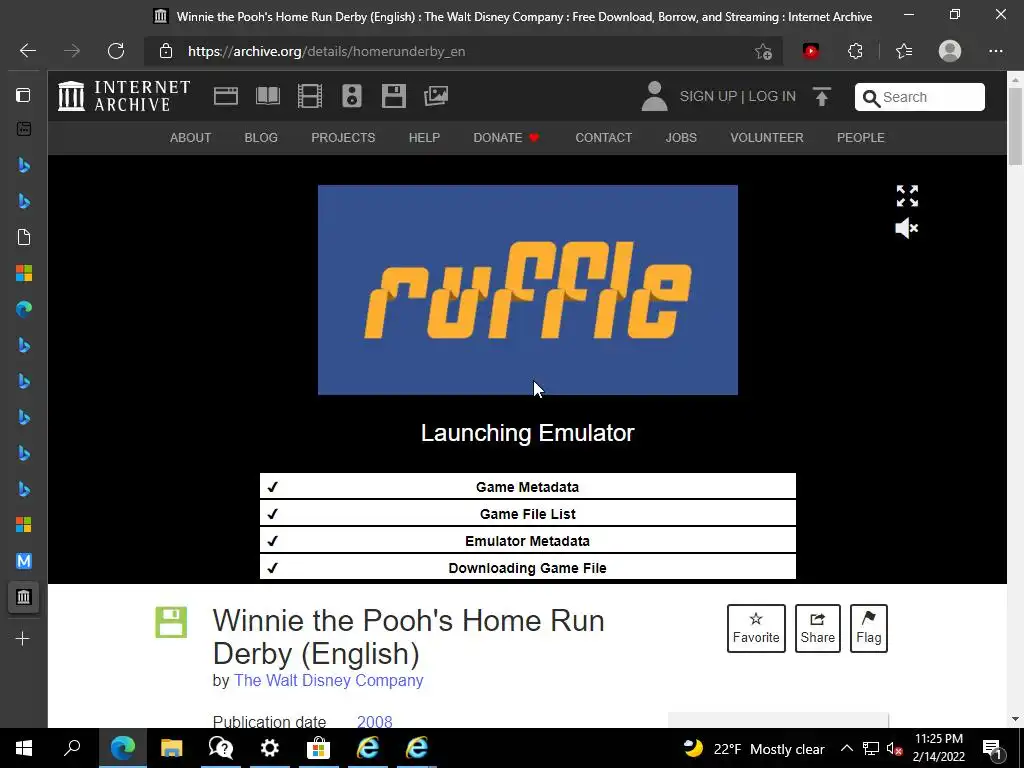Open the Texts book icon

pos(268,96)
